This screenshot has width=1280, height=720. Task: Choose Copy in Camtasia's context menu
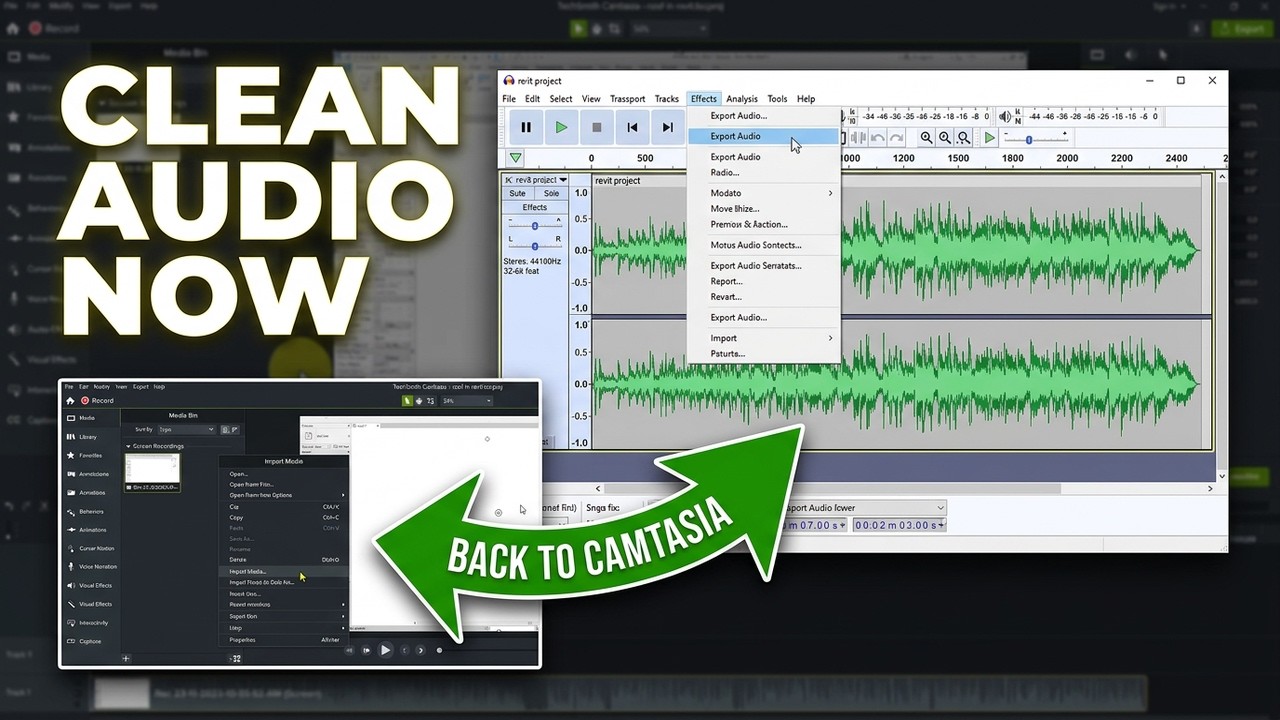coord(283,518)
